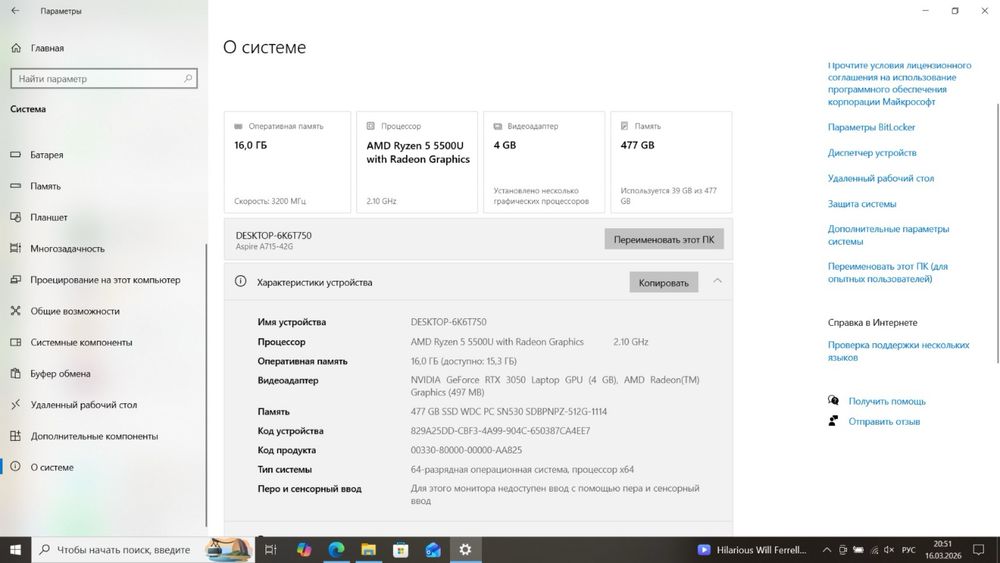This screenshot has width=1000, height=563.
Task: Click the Код устройства value 829A25DD-CBF3
Action: pos(501,431)
